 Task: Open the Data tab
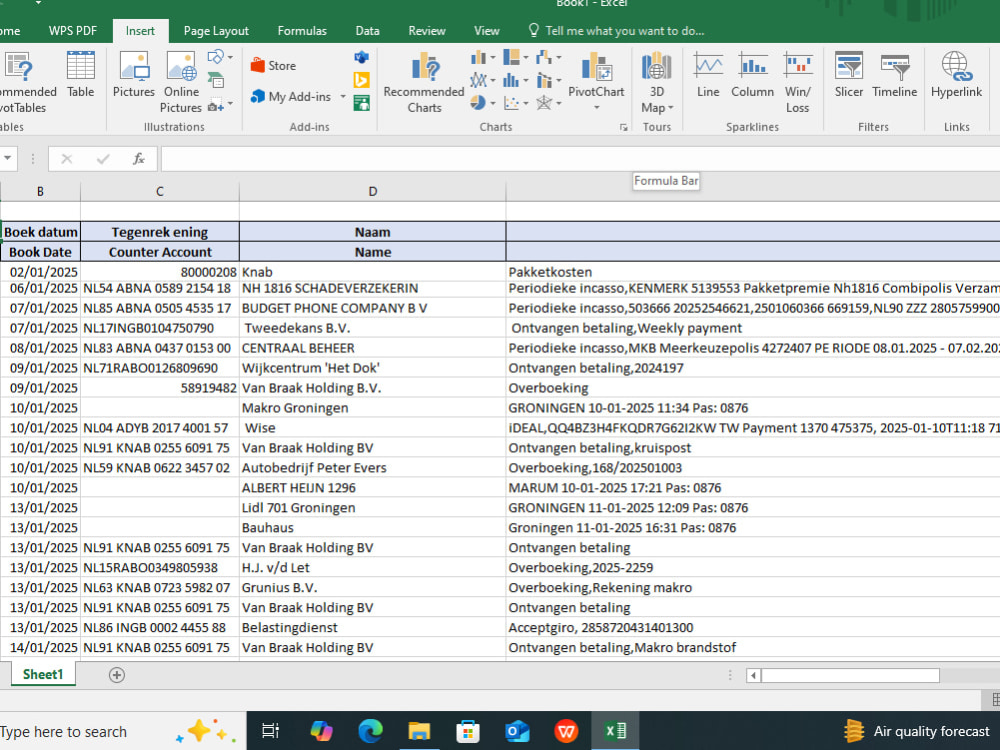pyautogui.click(x=367, y=31)
